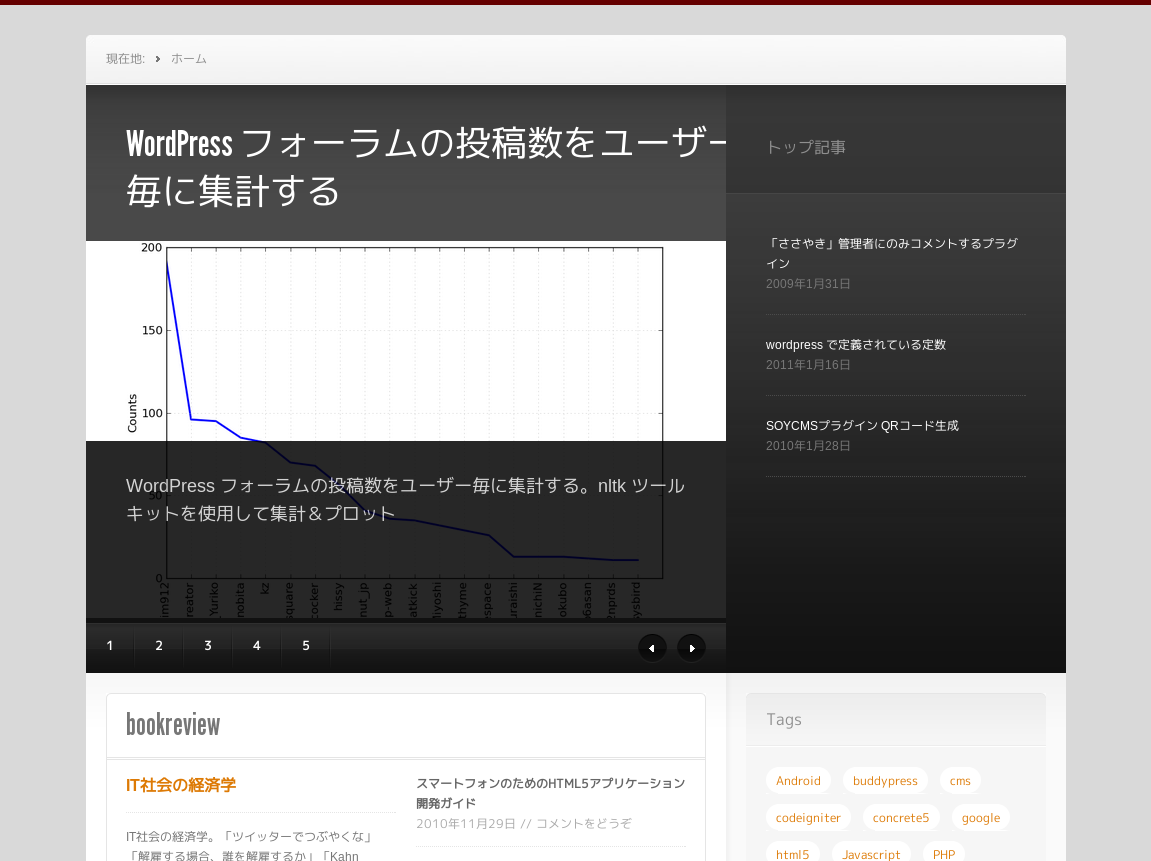
Task: Click the 2011年1月16日 date text
Action: 808,364
